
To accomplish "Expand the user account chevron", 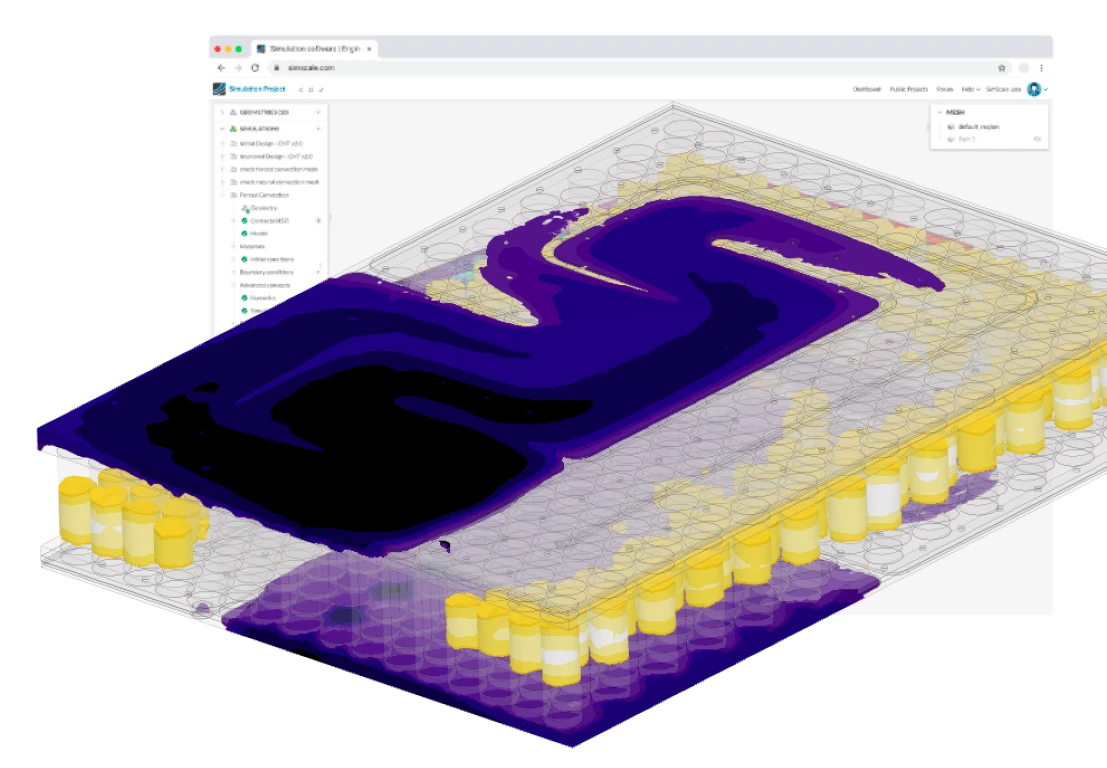I will tap(1046, 90).
